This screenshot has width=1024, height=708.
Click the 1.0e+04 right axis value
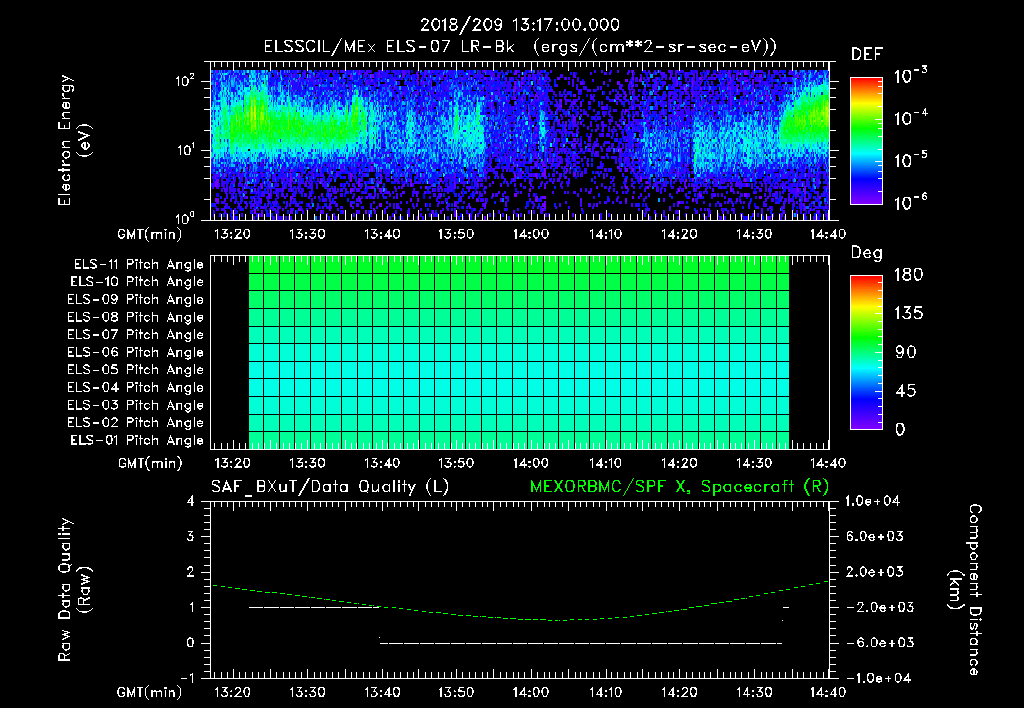[x=872, y=502]
